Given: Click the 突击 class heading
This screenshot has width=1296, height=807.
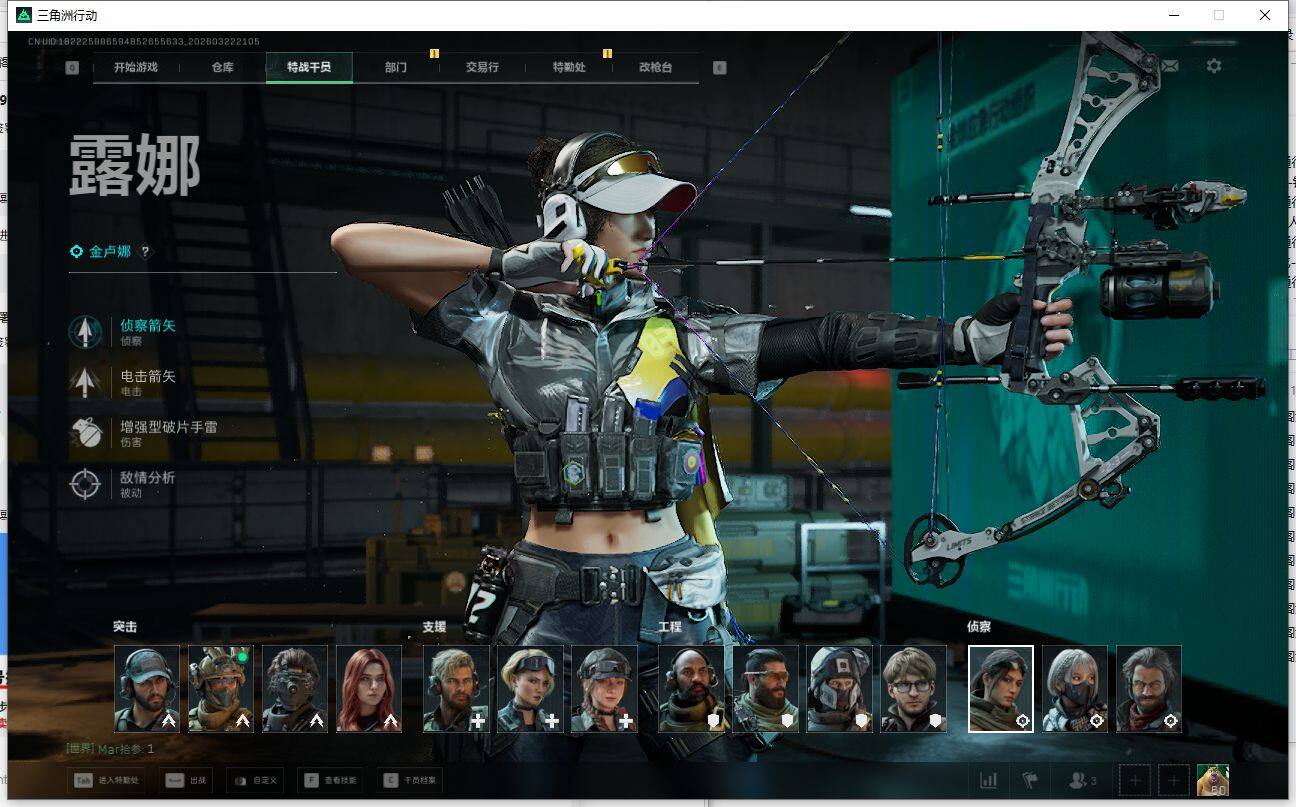Looking at the screenshot, I should tap(125, 627).
